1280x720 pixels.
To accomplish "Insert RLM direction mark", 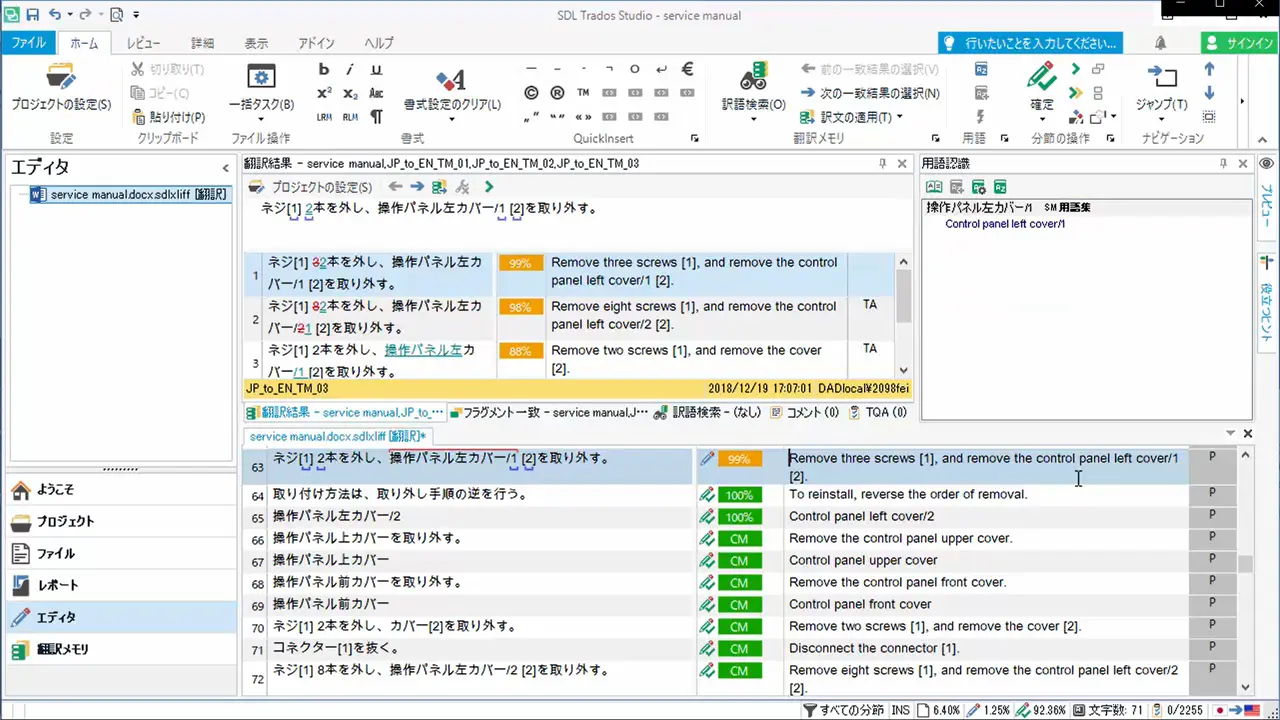I will [350, 117].
